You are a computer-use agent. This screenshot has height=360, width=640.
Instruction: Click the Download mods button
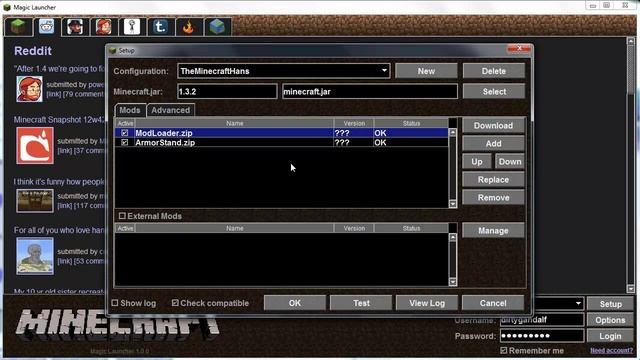click(493, 126)
